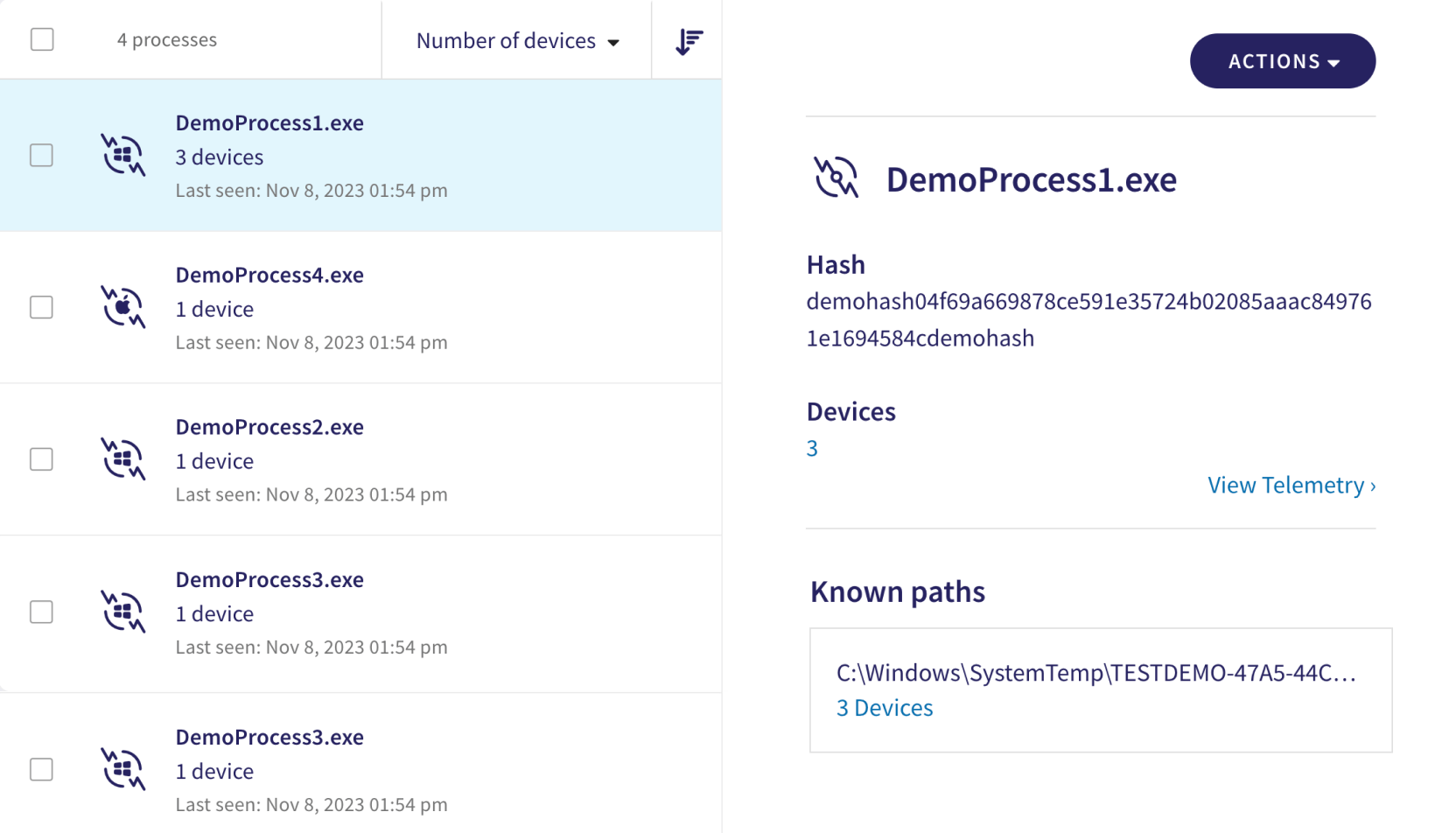Check the box for DemoProcess1.exe
The width and height of the screenshot is (1456, 833).
41,156
